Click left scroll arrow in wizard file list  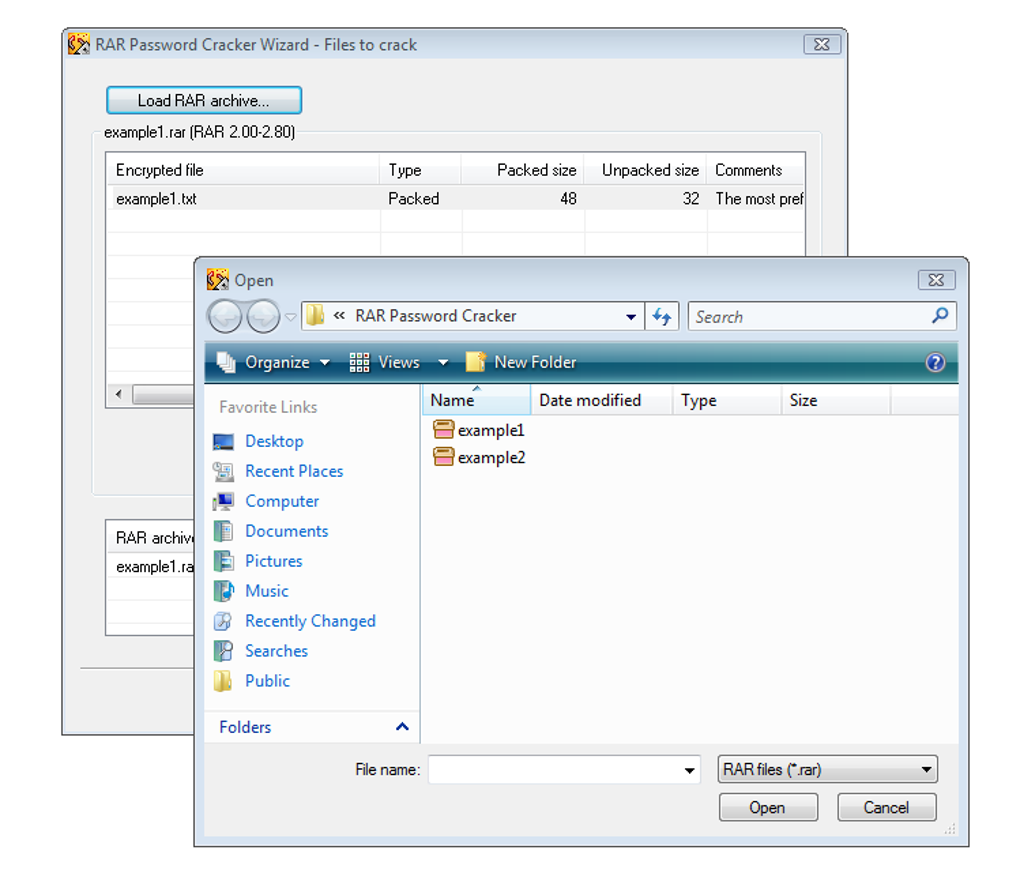118,393
